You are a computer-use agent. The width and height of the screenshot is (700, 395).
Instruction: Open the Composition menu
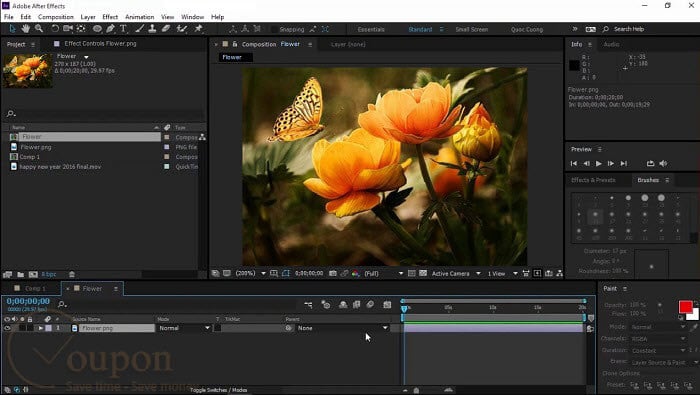click(x=56, y=17)
